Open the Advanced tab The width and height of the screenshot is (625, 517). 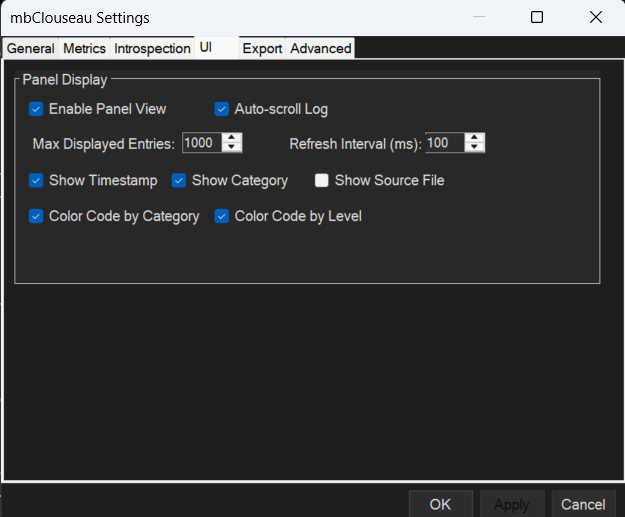coord(320,48)
